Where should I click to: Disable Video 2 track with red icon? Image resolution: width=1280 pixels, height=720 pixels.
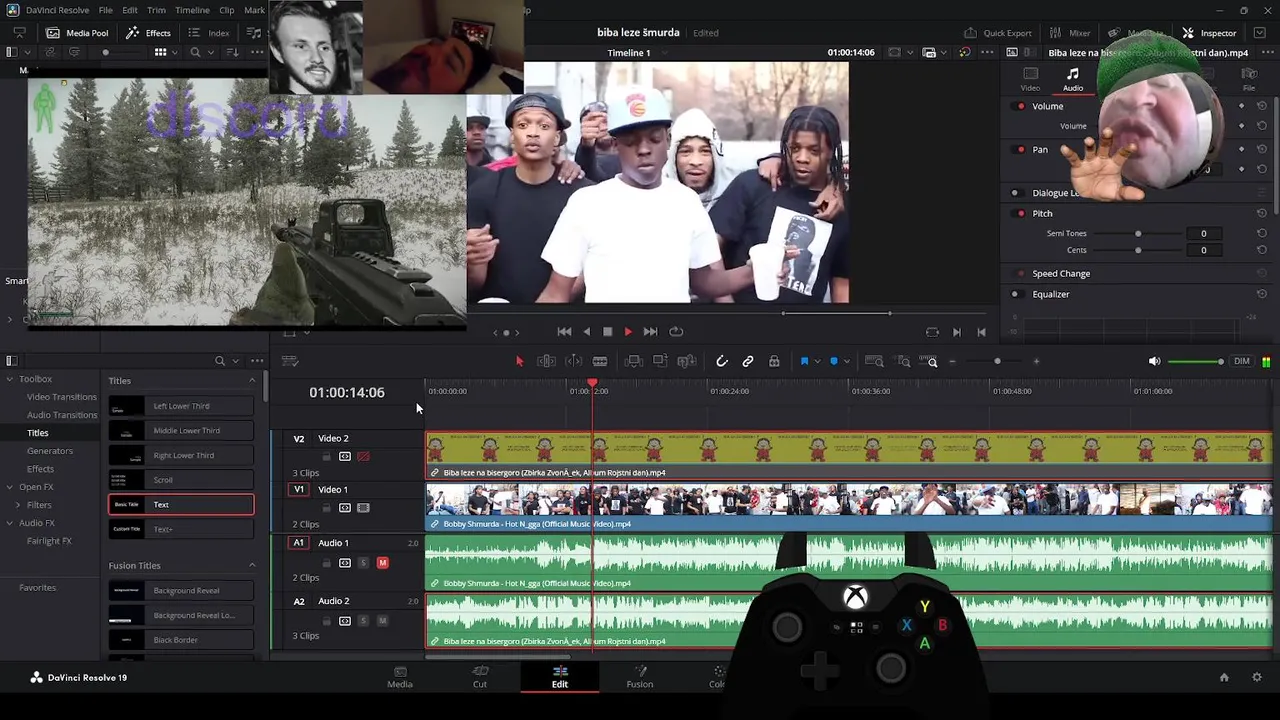(363, 456)
